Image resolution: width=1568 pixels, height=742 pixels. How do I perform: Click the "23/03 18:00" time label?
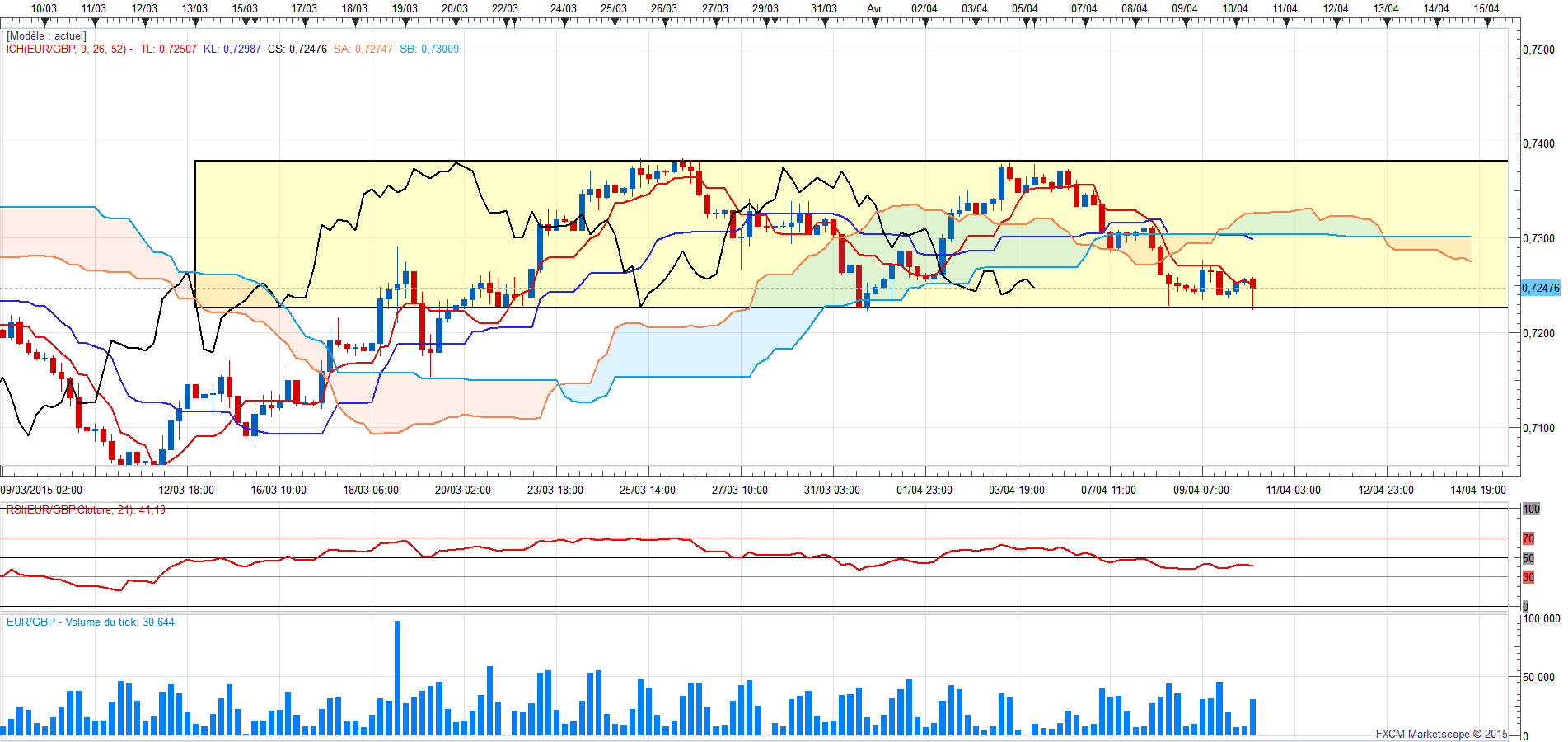coord(555,490)
